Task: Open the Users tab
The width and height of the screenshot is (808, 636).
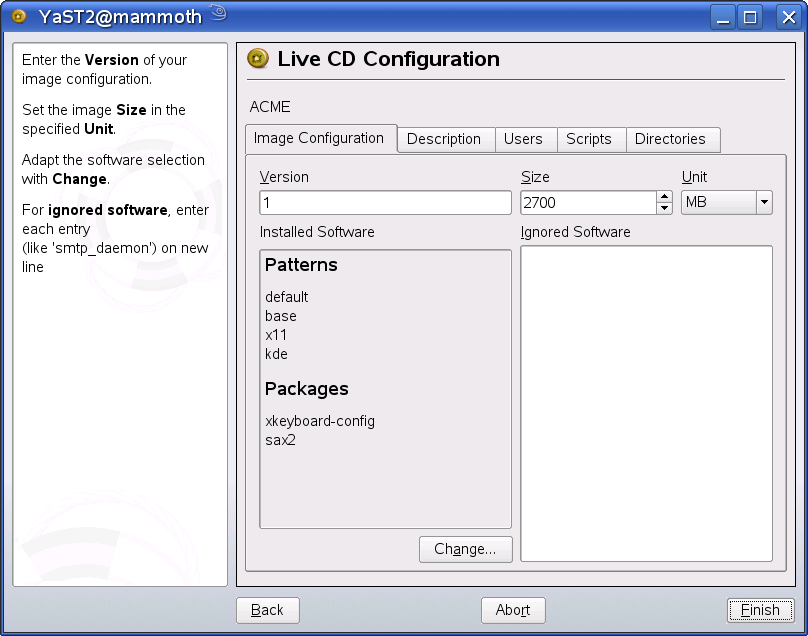Action: [523, 140]
